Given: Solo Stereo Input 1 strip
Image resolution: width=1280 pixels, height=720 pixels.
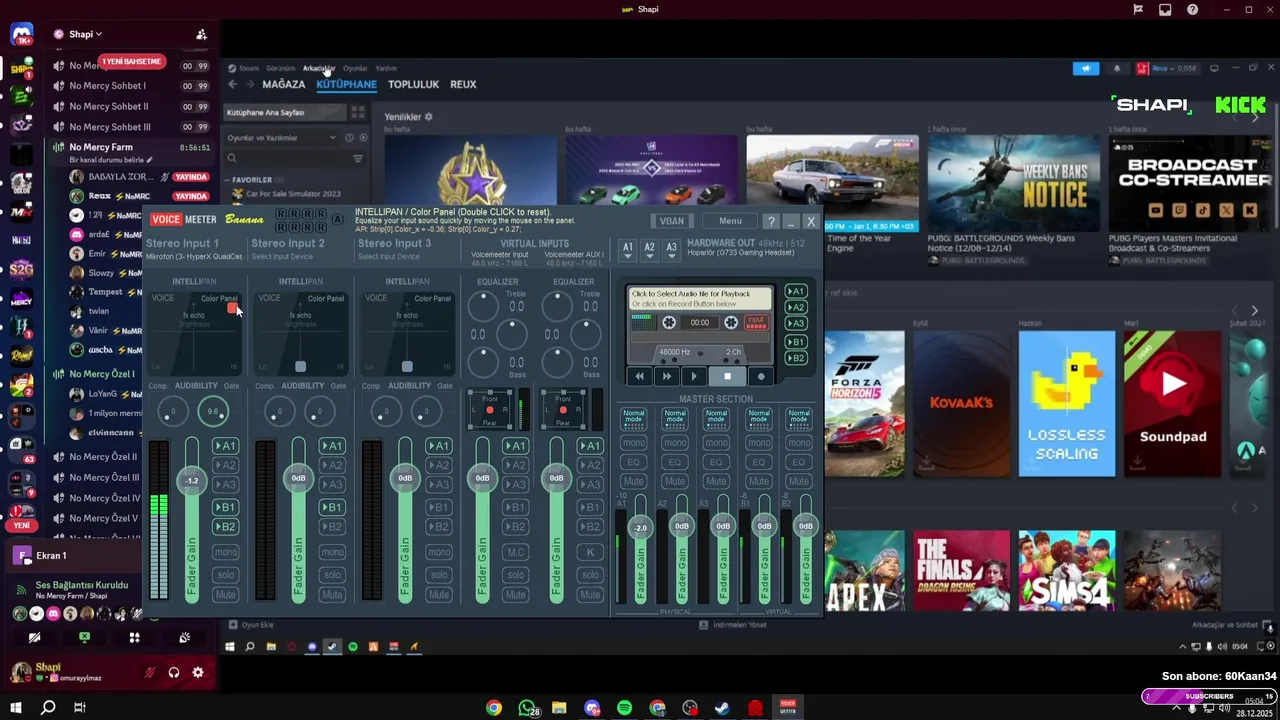Looking at the screenshot, I should point(226,575).
